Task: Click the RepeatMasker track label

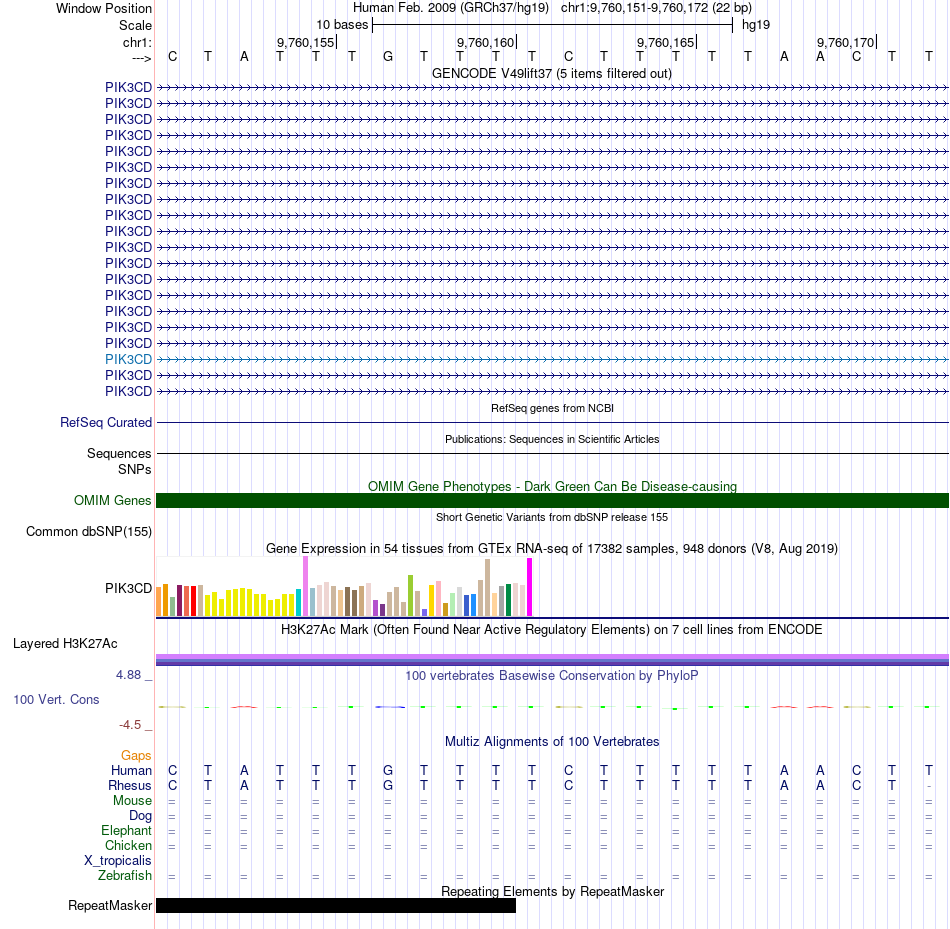Action: (110, 905)
